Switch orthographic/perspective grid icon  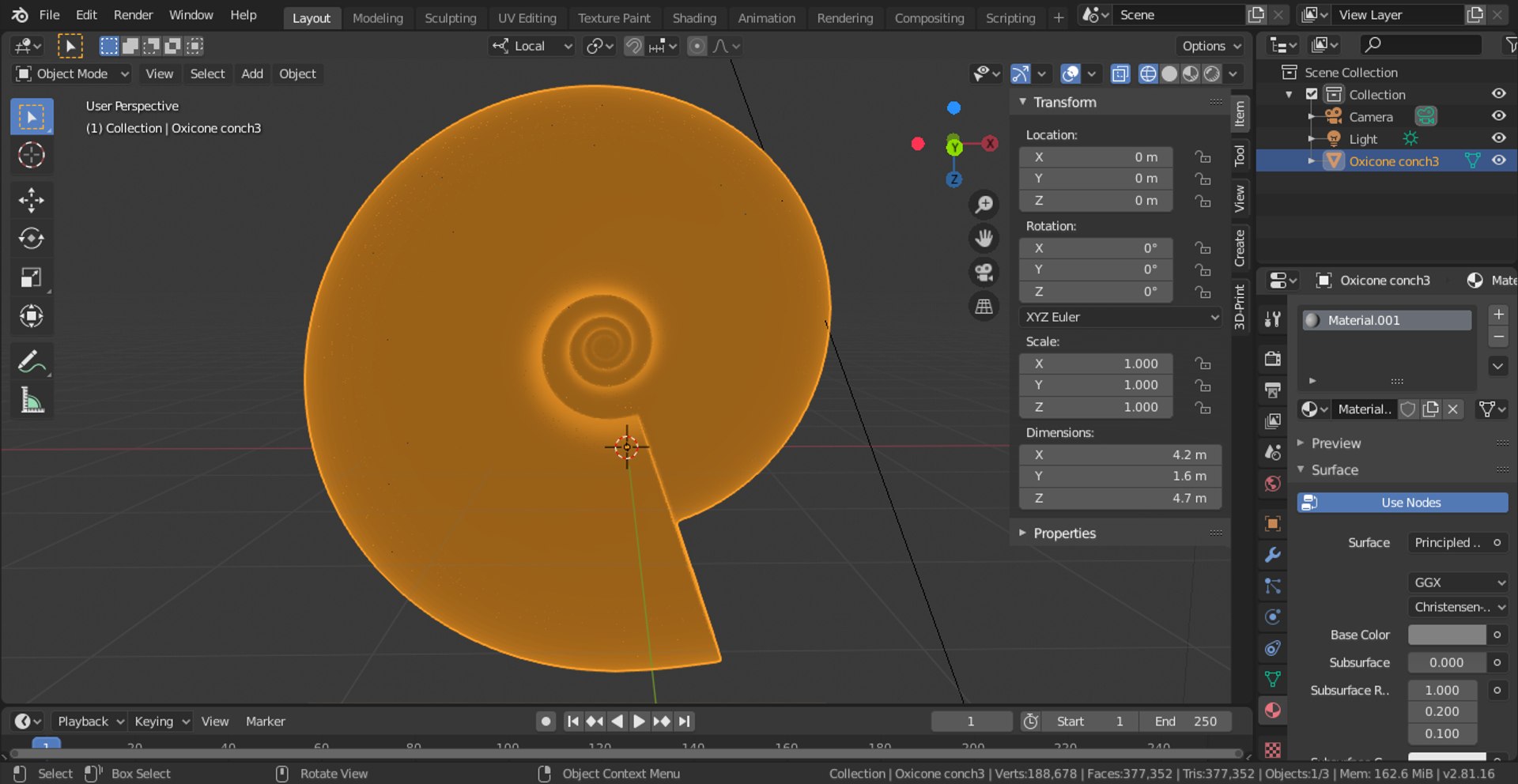coord(984,307)
